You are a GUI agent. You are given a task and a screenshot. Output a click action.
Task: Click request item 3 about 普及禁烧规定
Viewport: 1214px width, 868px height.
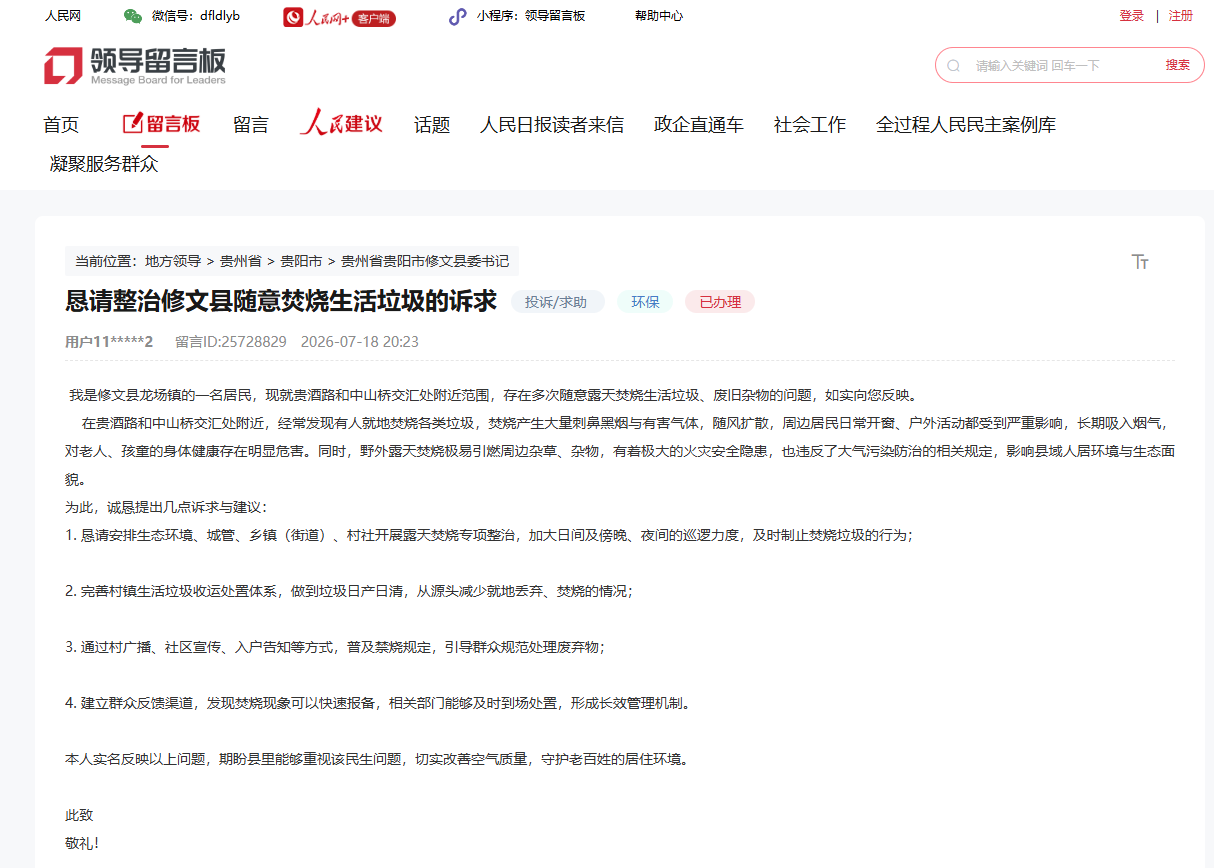(x=335, y=647)
